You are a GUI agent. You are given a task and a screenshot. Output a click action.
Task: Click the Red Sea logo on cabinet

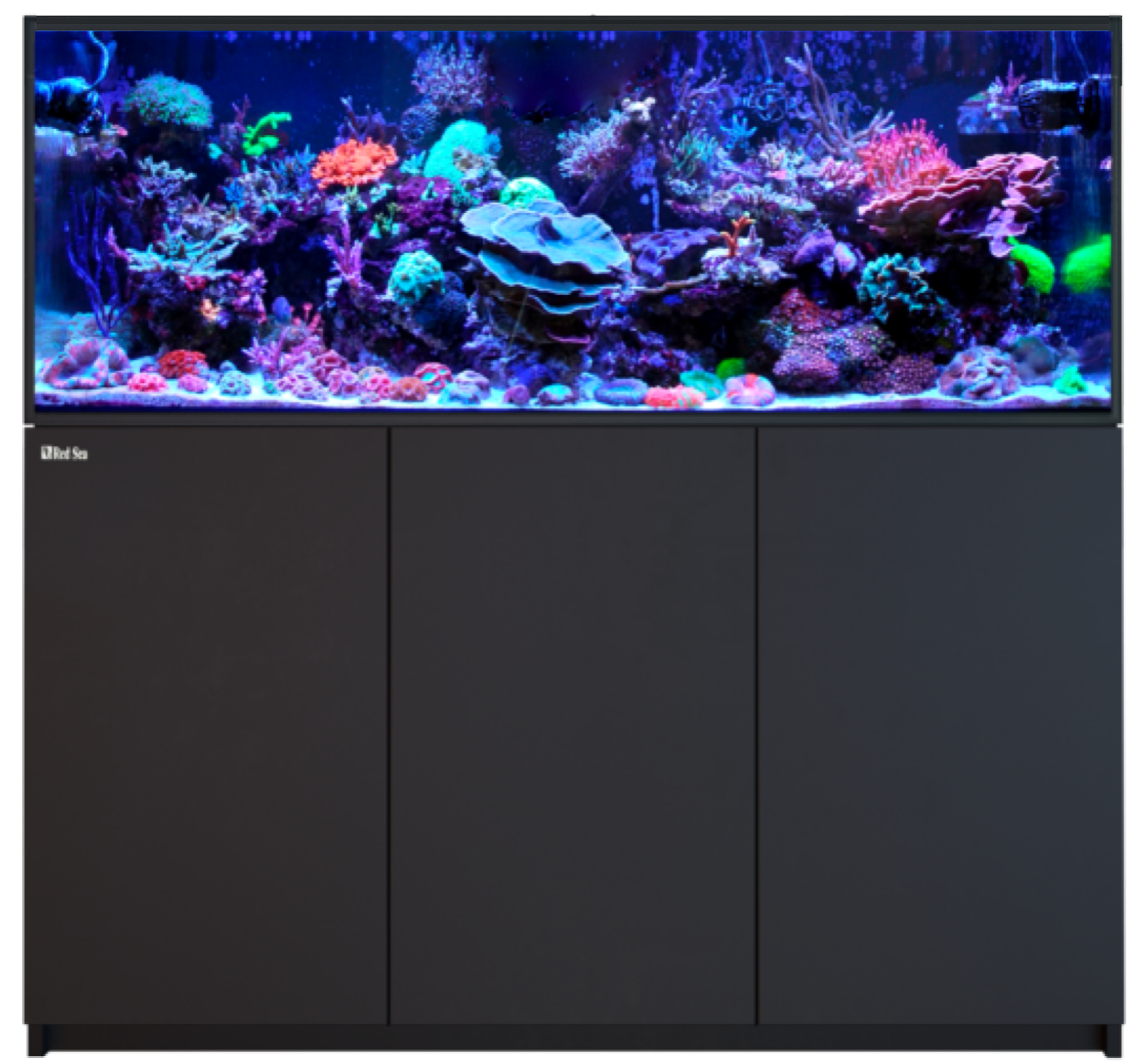click(64, 453)
